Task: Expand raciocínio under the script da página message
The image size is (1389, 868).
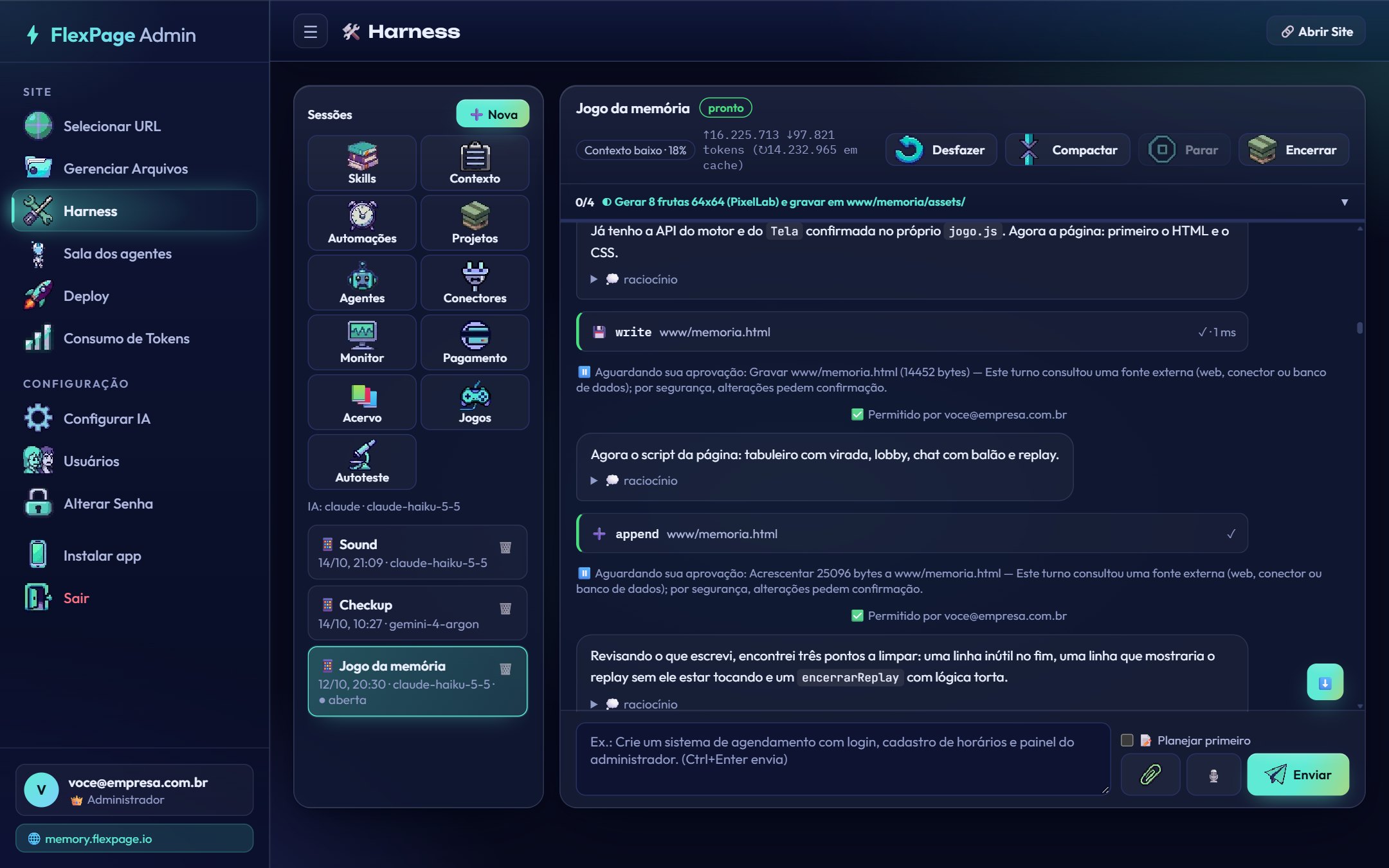Action: click(634, 480)
